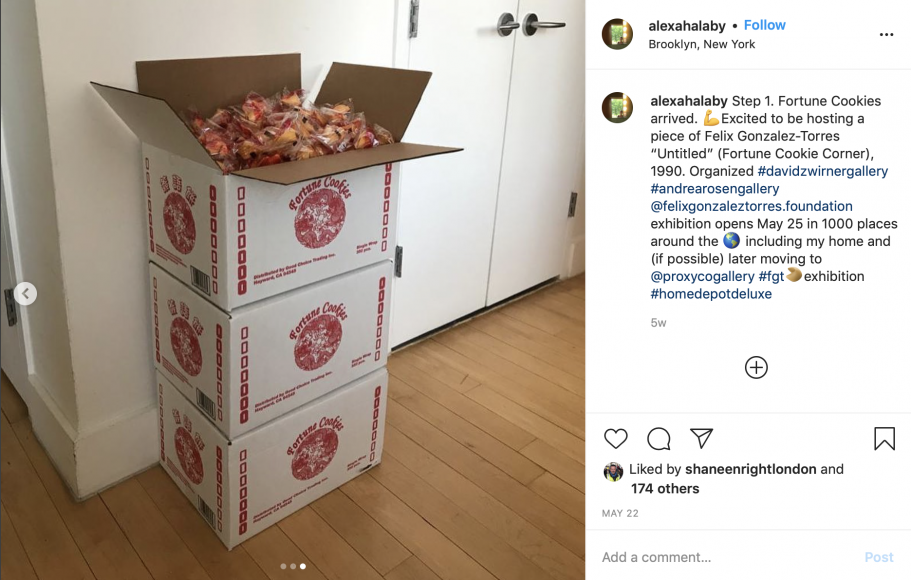Open comments via speech bubble icon
911x580 pixels.
coord(659,439)
